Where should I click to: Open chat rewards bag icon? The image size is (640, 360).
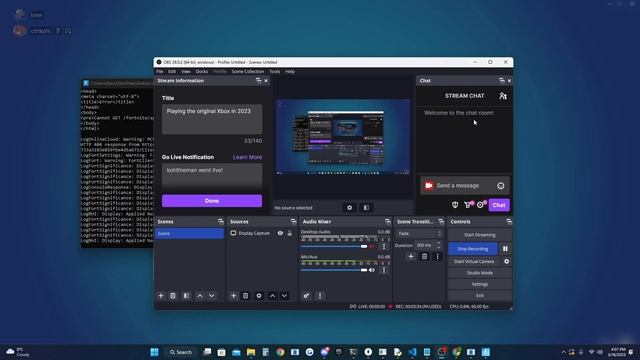[468, 205]
